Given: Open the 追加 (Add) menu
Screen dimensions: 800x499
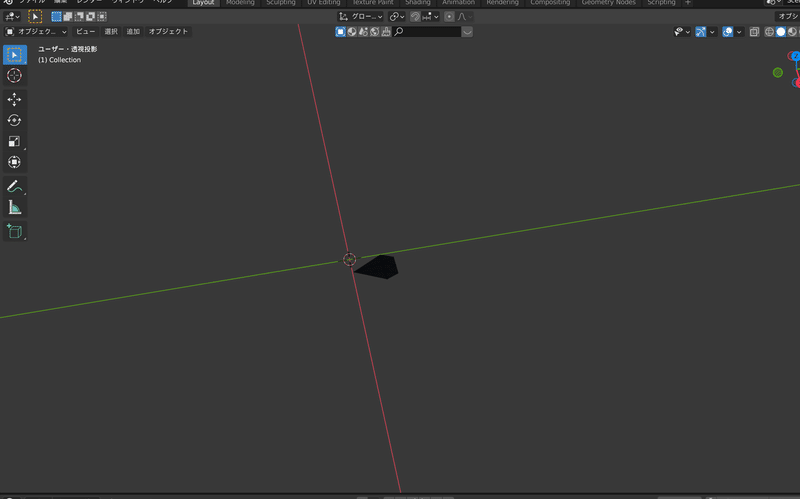Looking at the screenshot, I should 133,32.
